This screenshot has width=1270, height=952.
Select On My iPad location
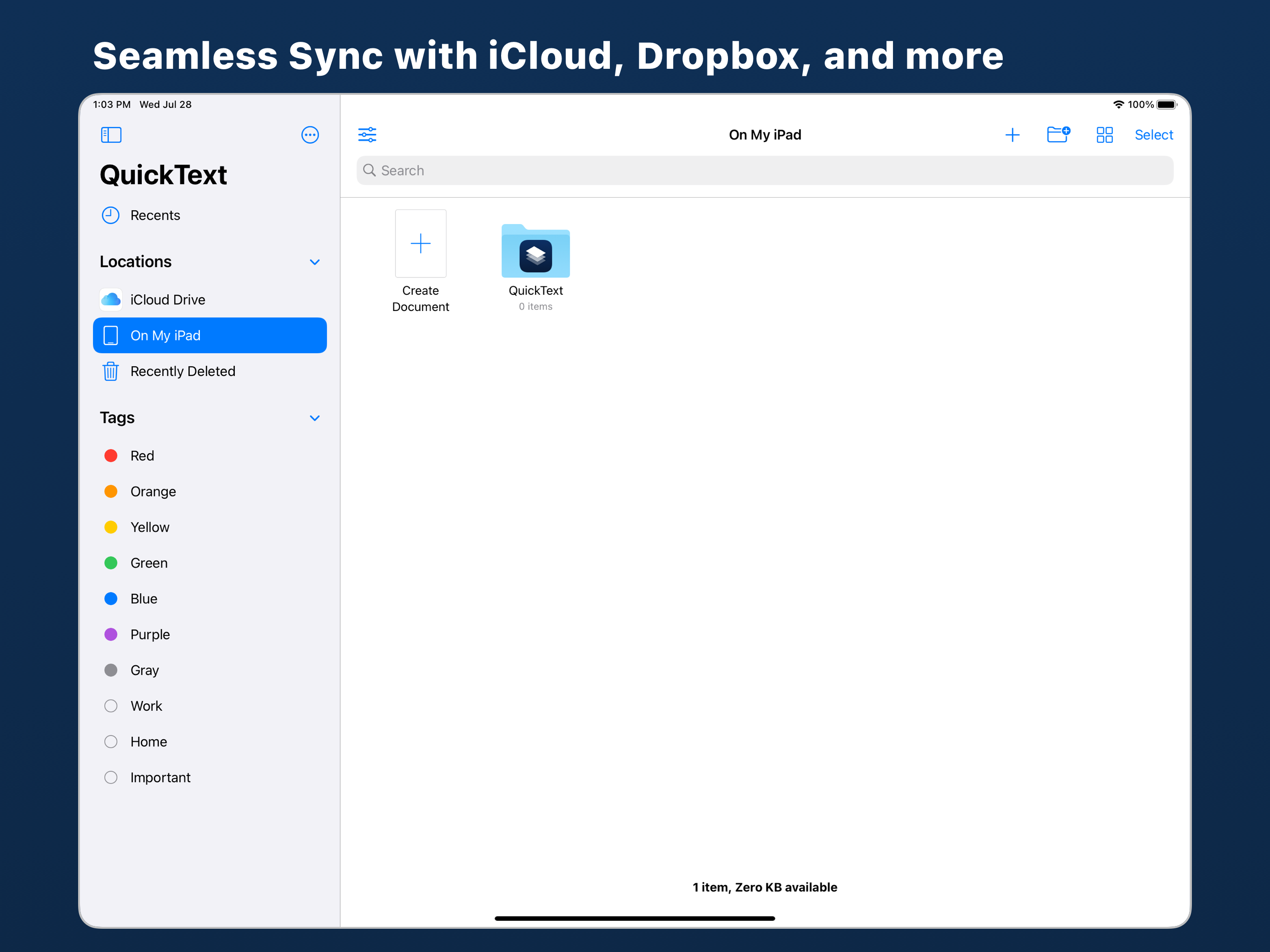pyautogui.click(x=210, y=335)
